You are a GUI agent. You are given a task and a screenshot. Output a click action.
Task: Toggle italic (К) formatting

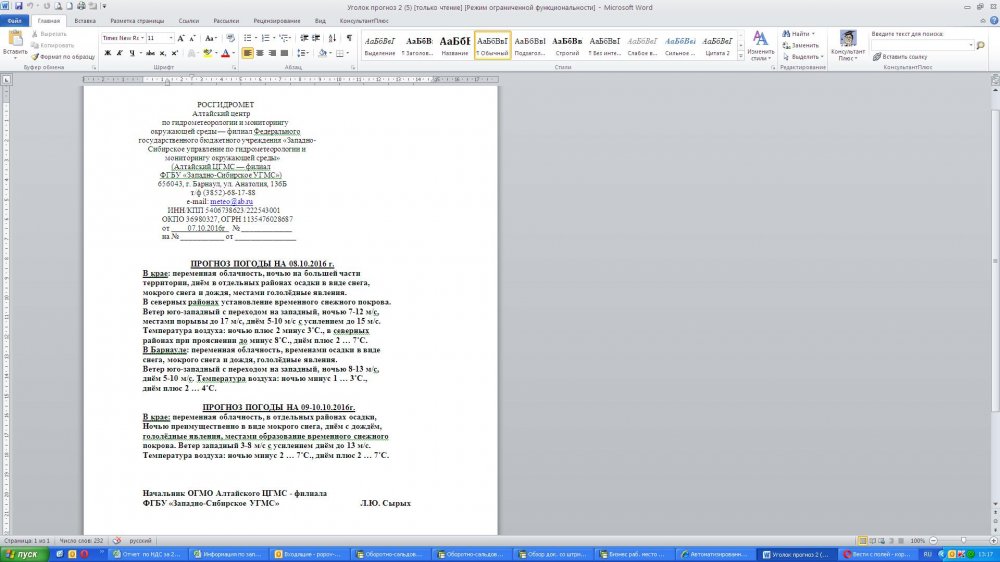click(119, 53)
